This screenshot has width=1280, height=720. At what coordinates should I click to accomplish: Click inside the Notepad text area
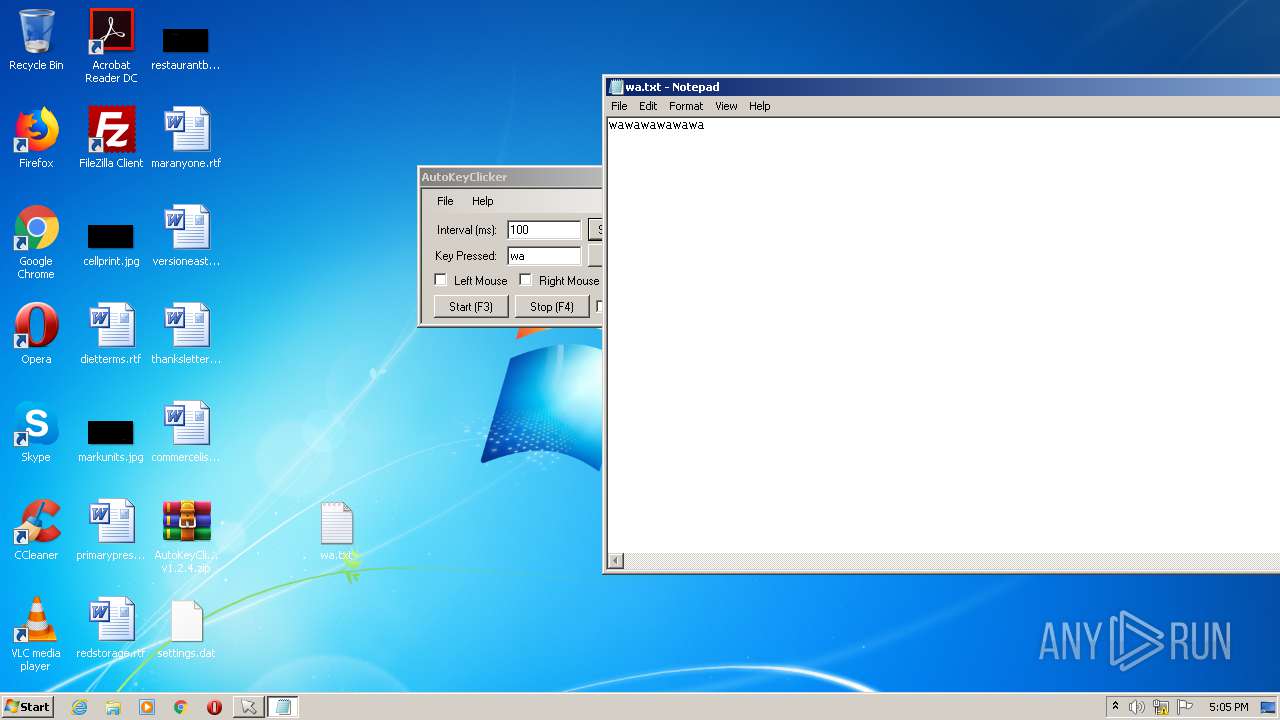click(944, 335)
